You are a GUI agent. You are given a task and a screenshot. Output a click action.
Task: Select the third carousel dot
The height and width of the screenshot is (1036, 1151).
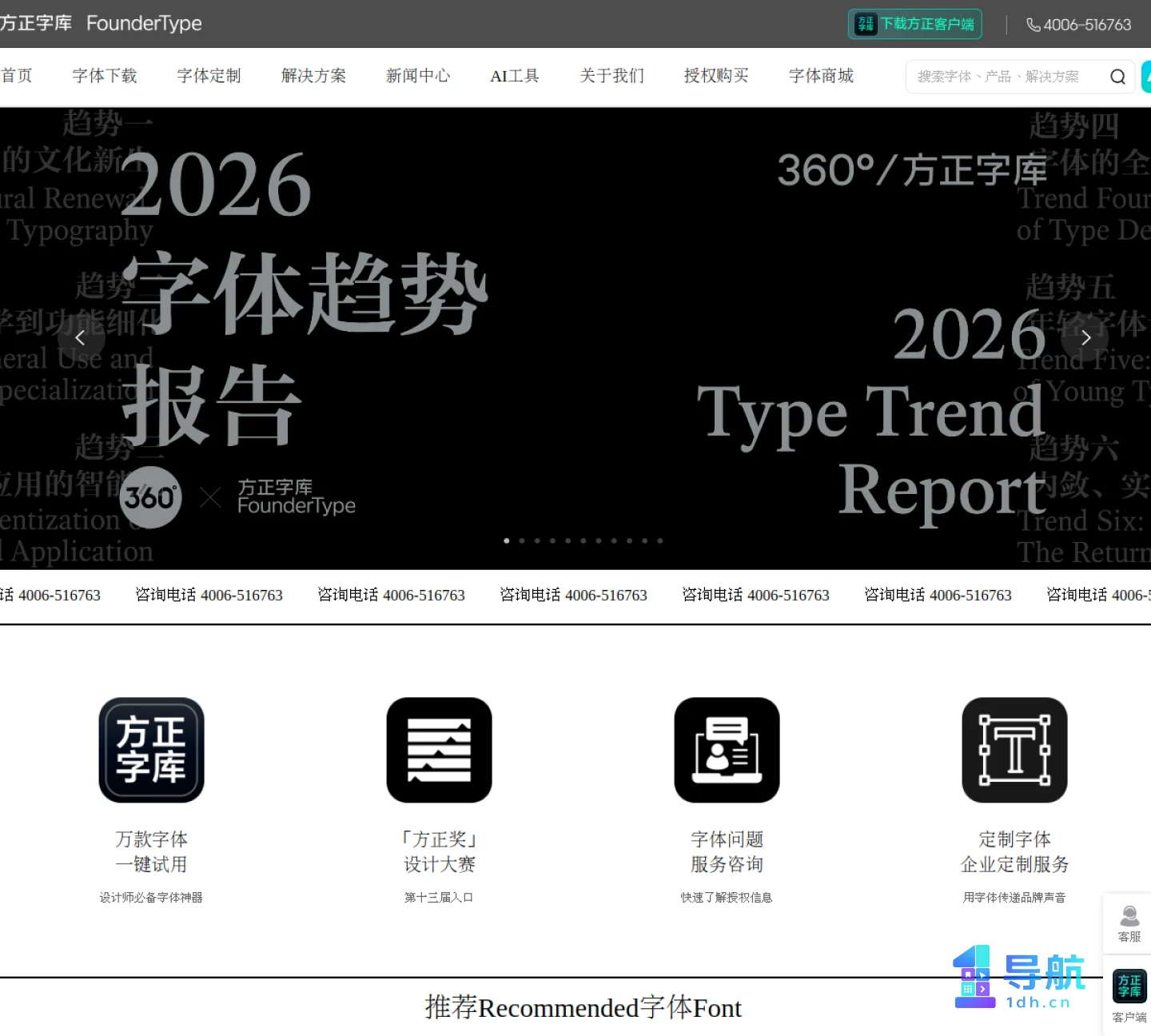(x=537, y=541)
